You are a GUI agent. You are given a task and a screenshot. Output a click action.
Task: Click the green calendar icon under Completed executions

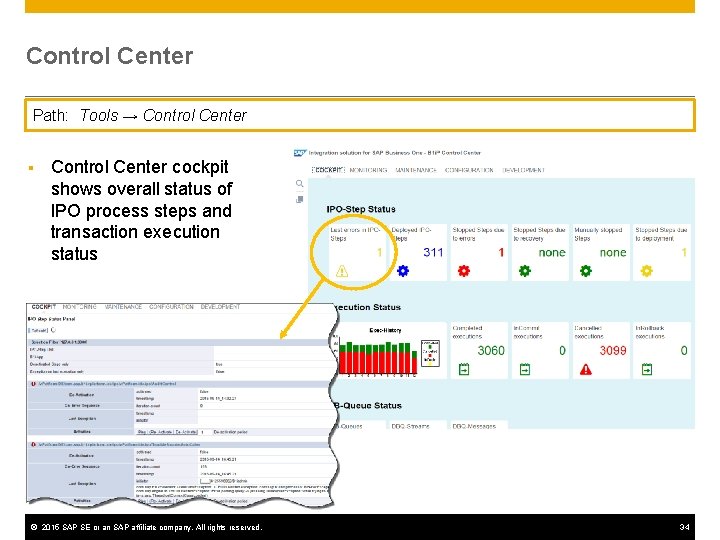point(464,369)
